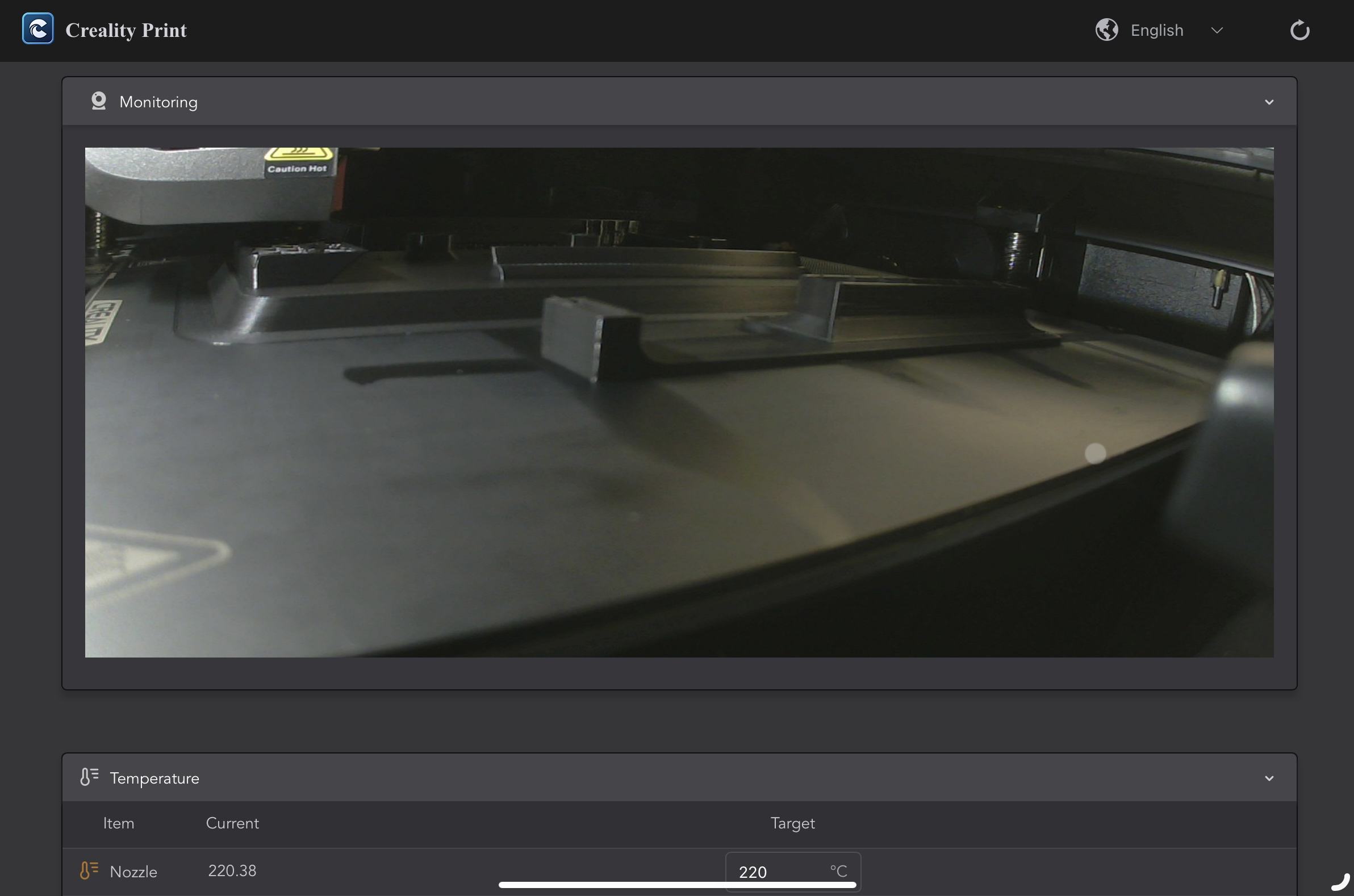Click the live camera feed view

tap(679, 402)
